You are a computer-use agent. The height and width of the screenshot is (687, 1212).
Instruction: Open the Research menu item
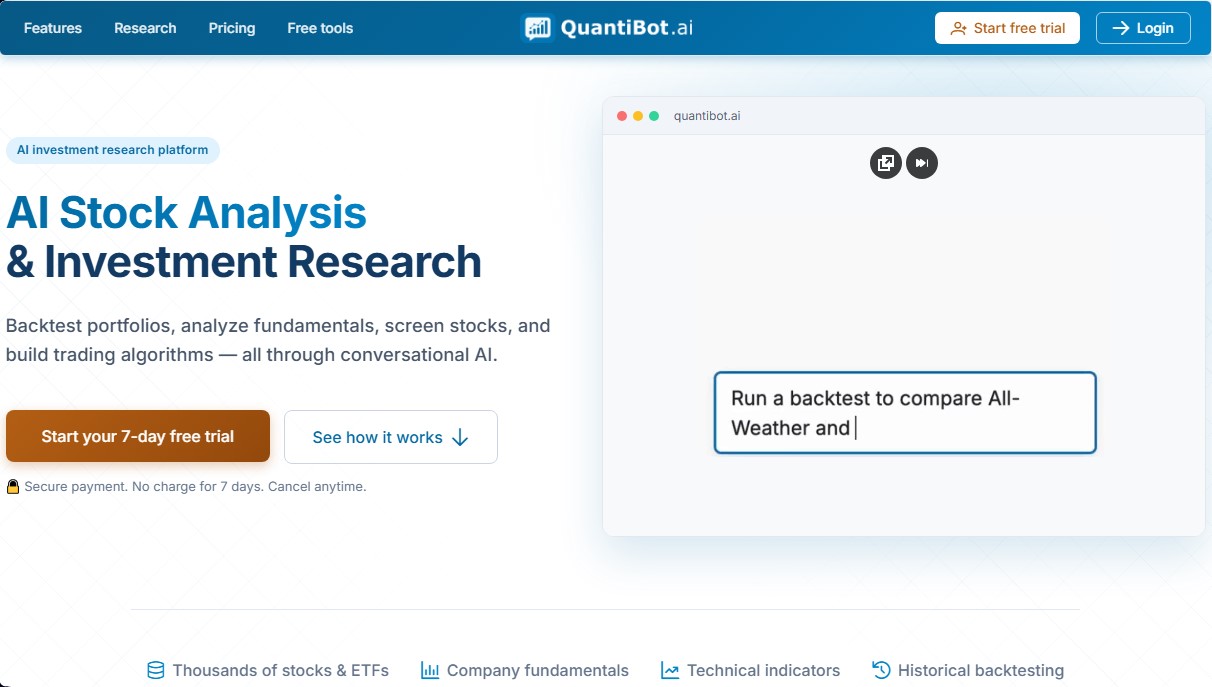(145, 28)
